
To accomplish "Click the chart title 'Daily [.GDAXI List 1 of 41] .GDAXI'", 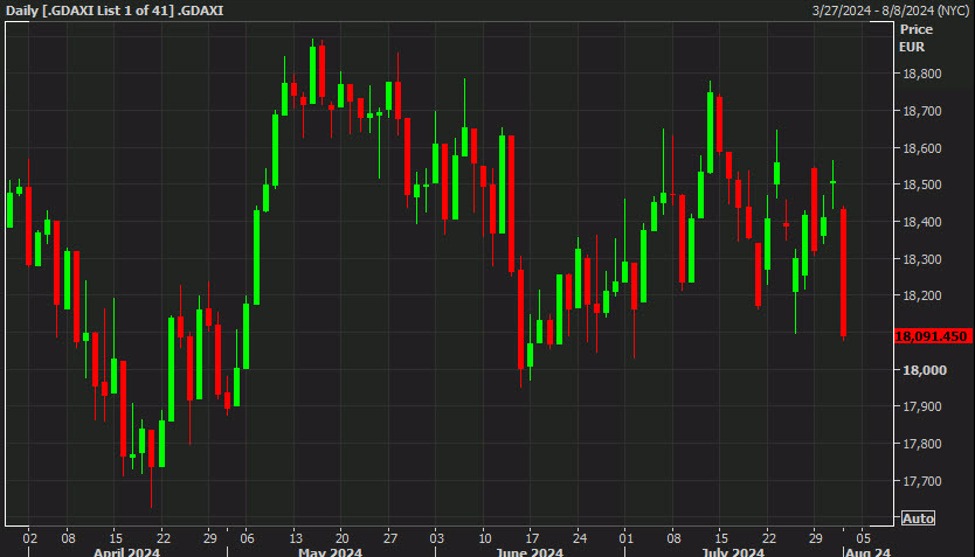I will 114,10.
